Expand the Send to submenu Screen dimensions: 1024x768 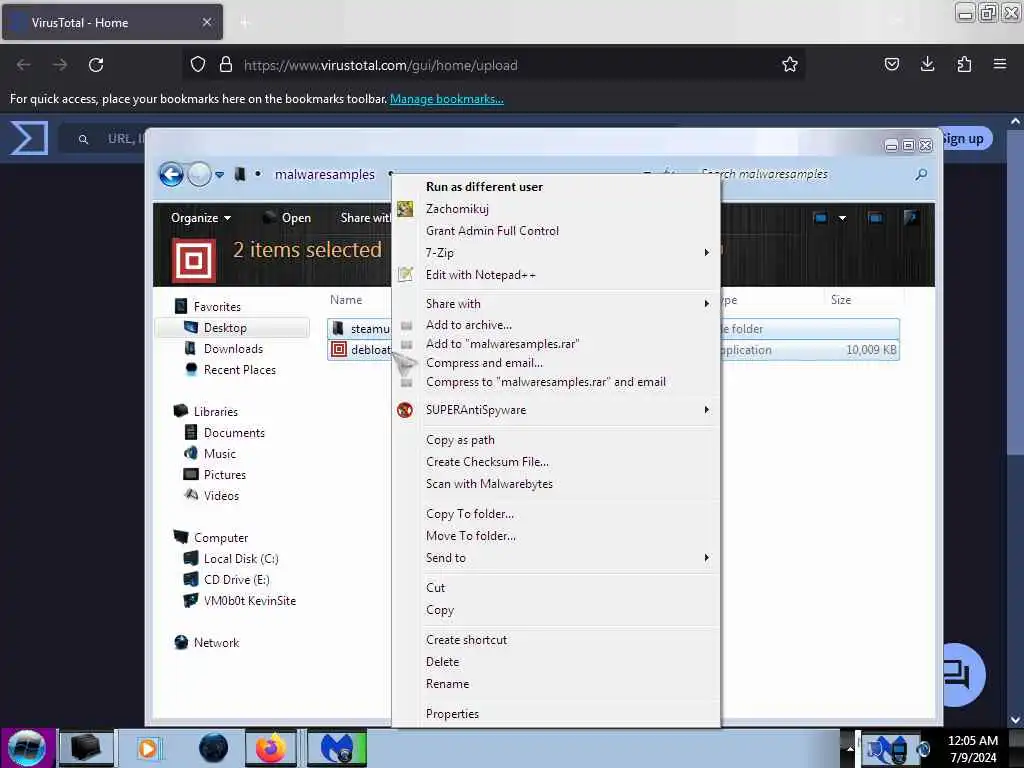[707, 558]
